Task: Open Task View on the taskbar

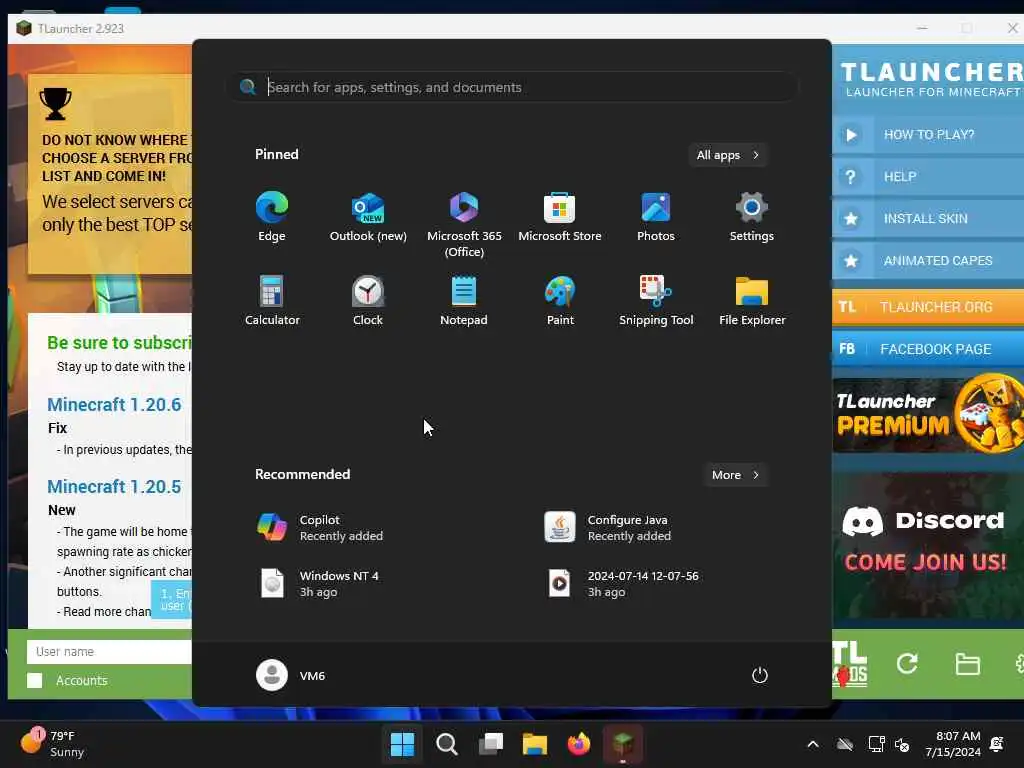Action: (x=490, y=744)
